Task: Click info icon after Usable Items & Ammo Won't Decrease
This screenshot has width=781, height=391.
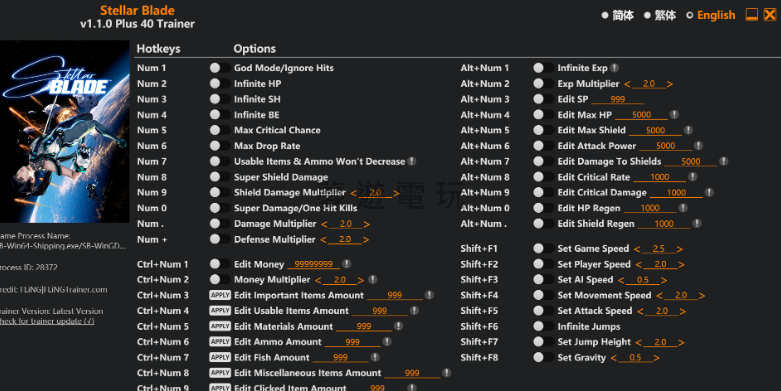Action: click(x=411, y=161)
